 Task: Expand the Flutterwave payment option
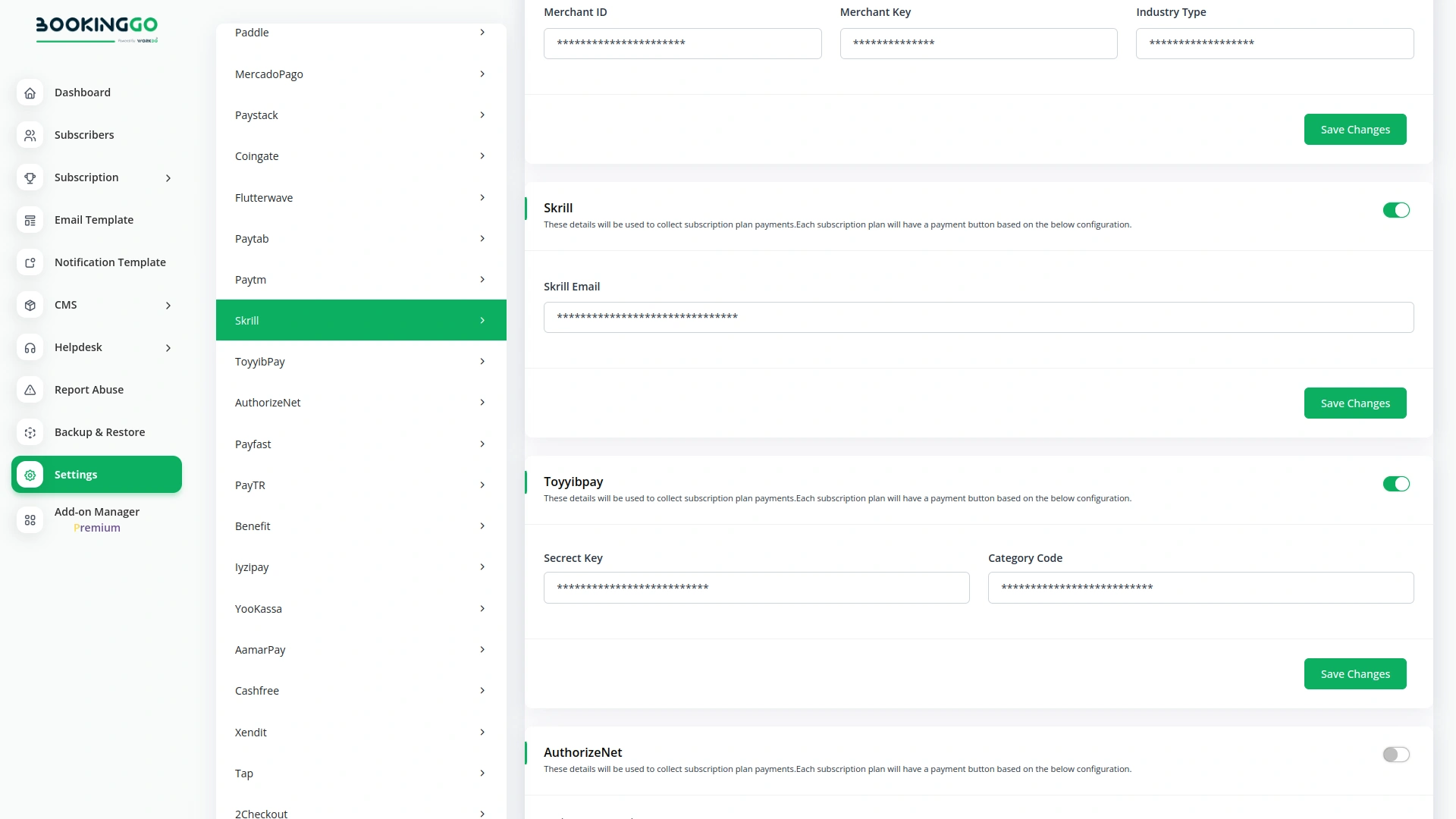(361, 197)
